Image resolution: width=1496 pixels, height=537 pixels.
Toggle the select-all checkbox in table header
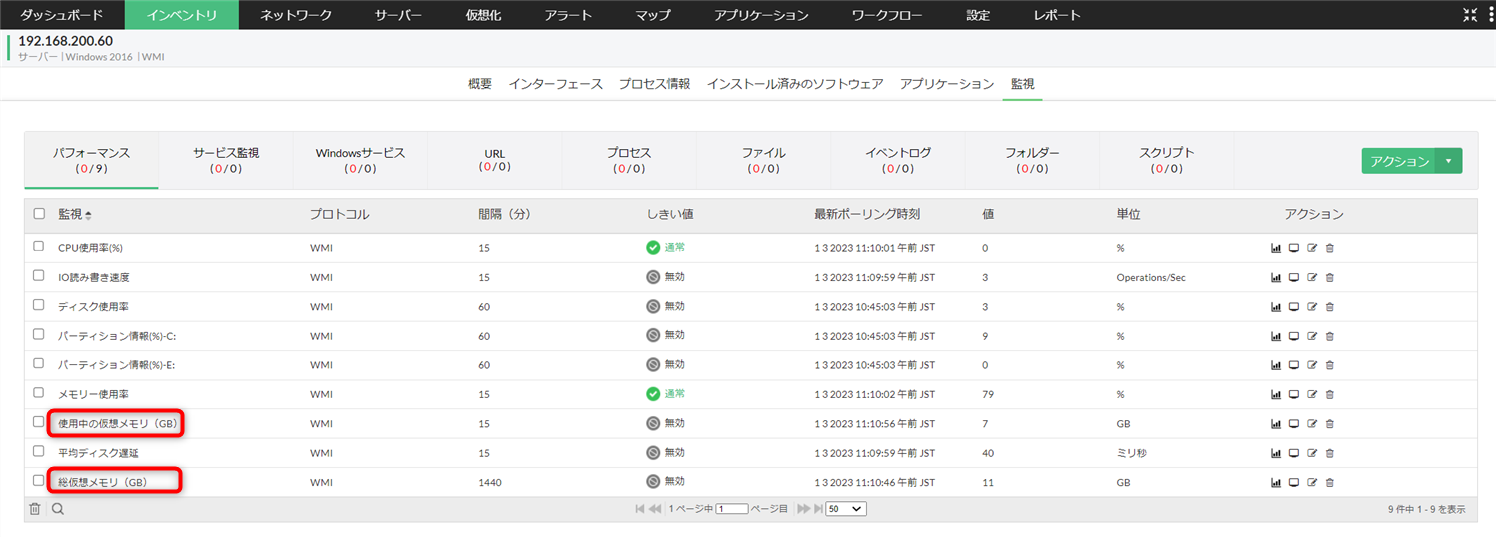(x=39, y=214)
